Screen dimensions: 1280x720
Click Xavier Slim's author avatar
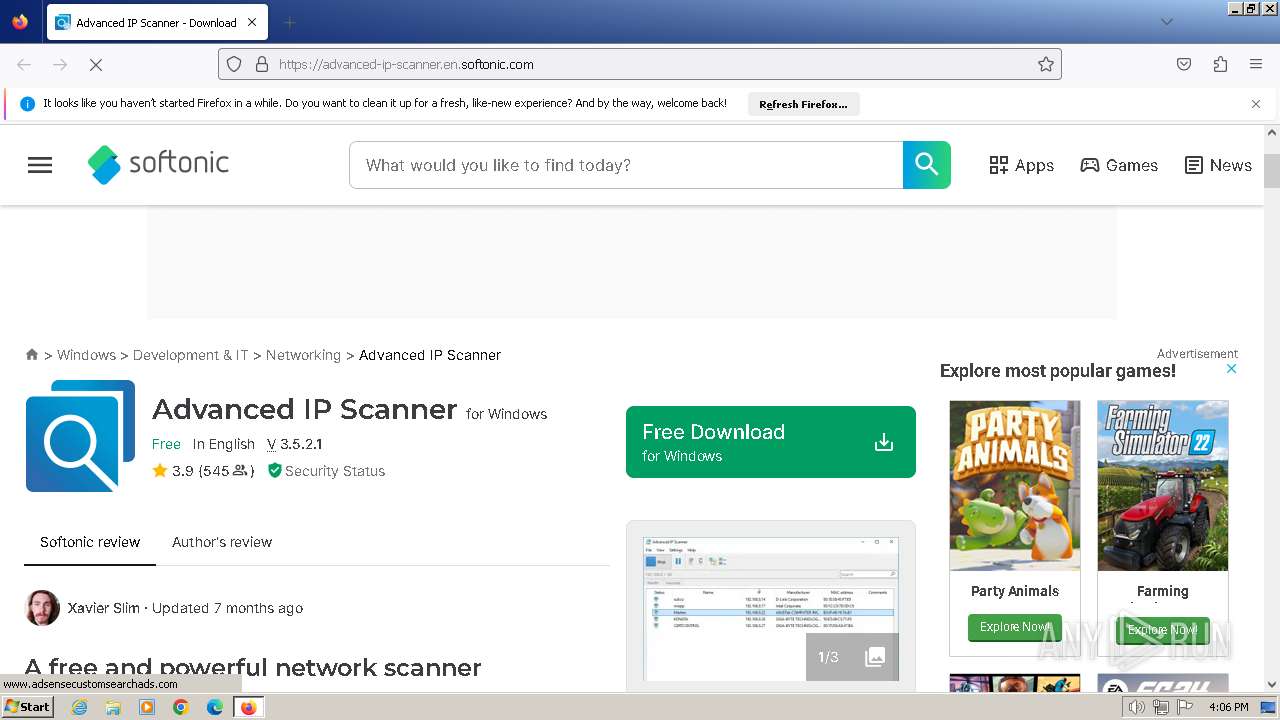(42, 608)
